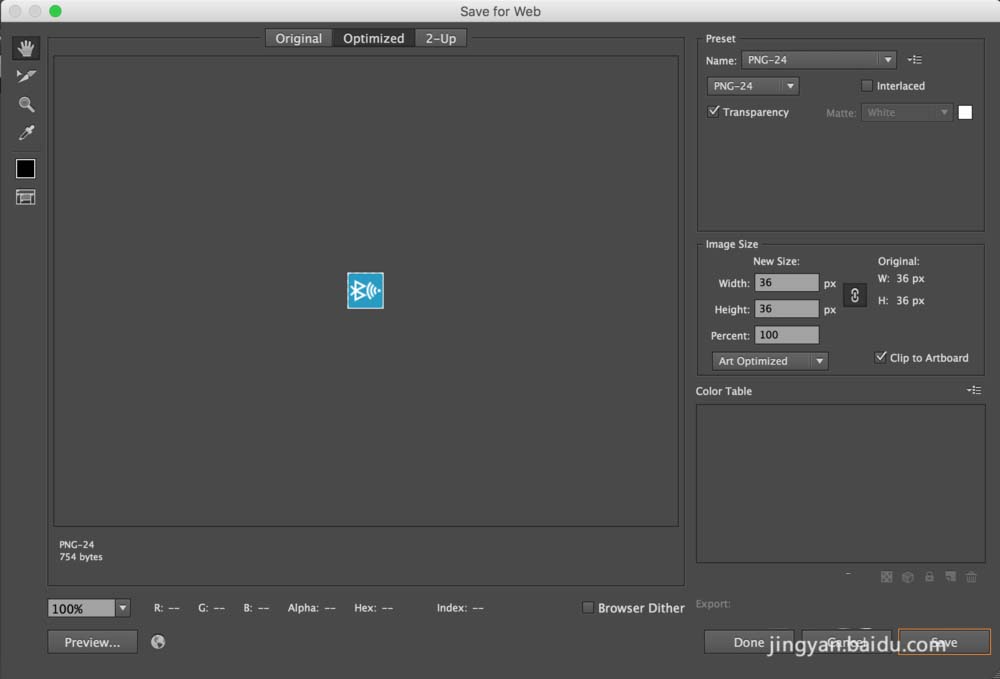Click the Width input field

click(x=786, y=283)
